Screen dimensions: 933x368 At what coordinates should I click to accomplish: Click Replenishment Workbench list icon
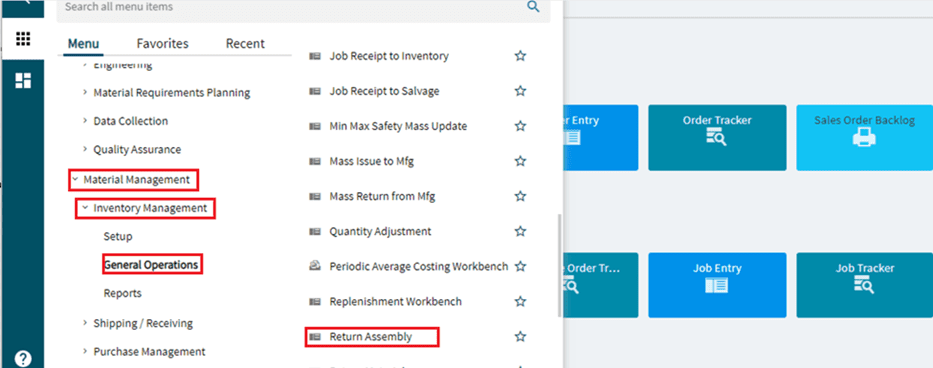315,302
